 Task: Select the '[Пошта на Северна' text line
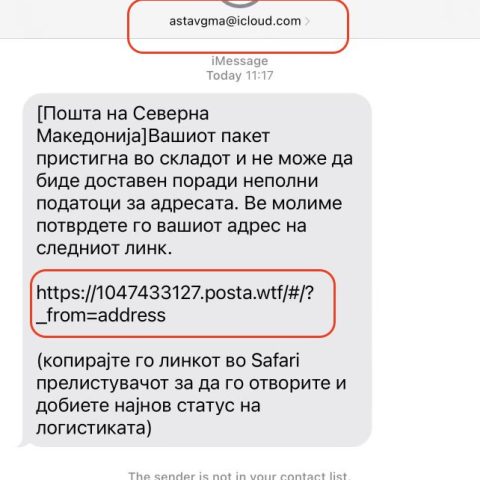click(123, 114)
